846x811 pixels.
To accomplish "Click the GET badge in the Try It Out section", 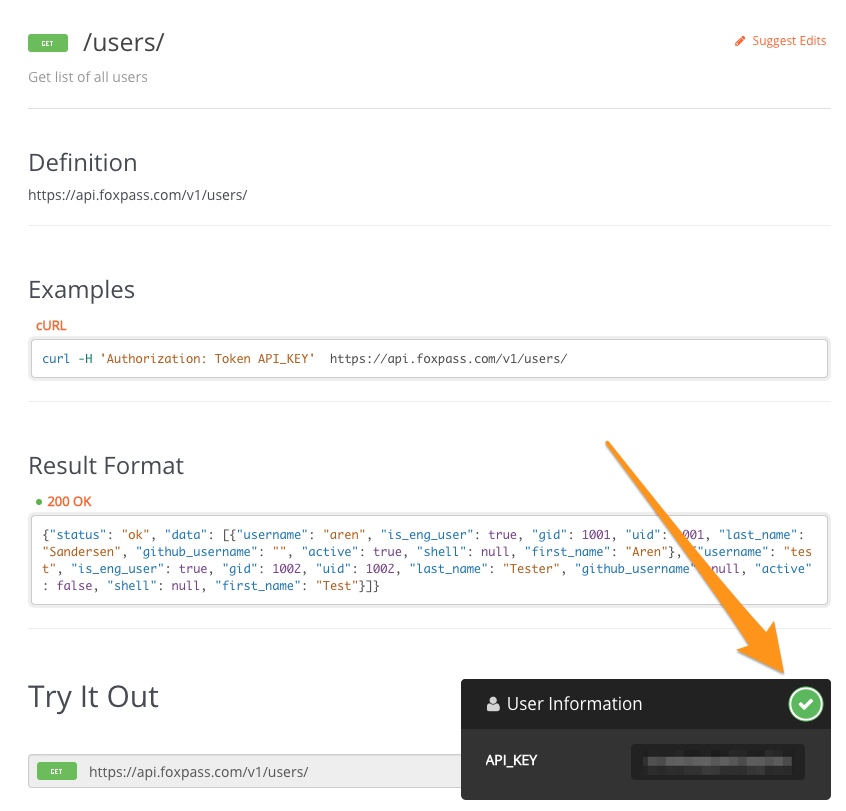I will (x=57, y=771).
